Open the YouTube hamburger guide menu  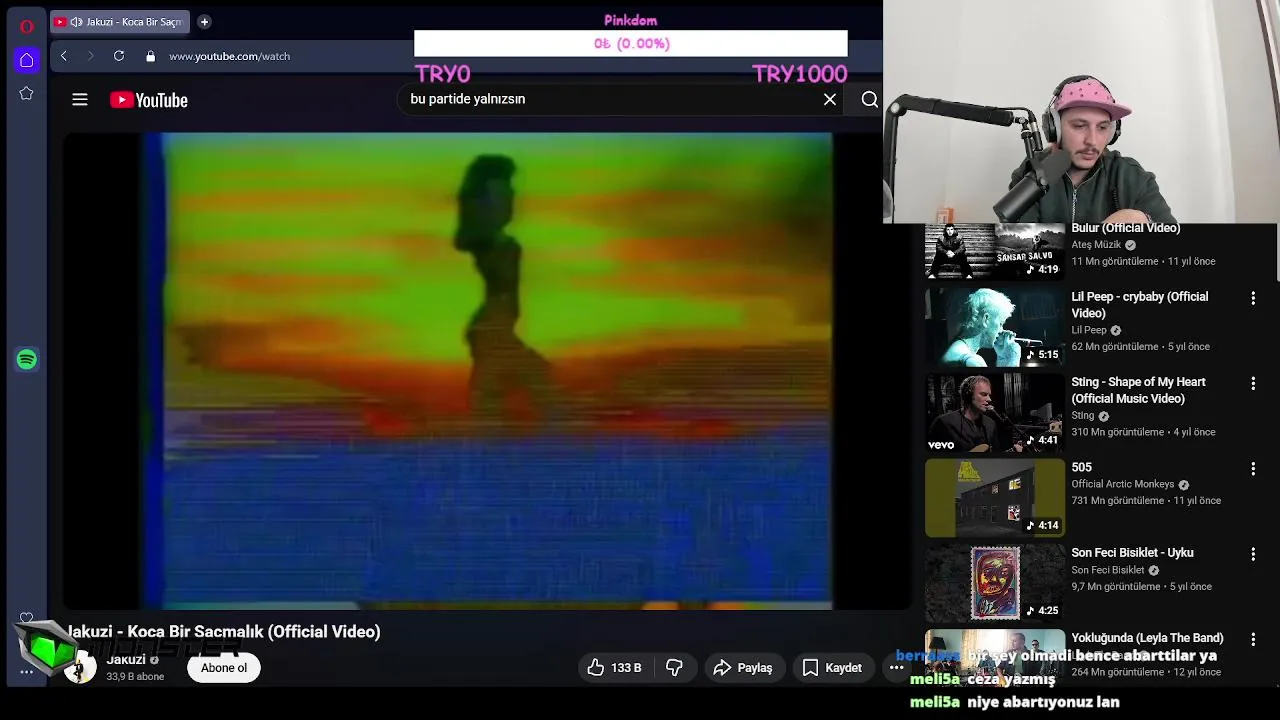(80, 99)
